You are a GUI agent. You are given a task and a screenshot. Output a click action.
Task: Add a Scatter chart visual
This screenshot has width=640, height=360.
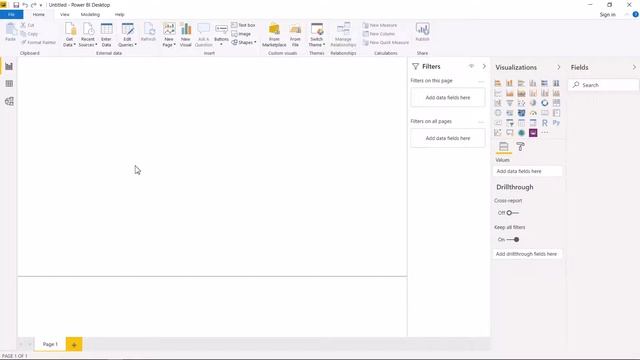[x=521, y=103]
